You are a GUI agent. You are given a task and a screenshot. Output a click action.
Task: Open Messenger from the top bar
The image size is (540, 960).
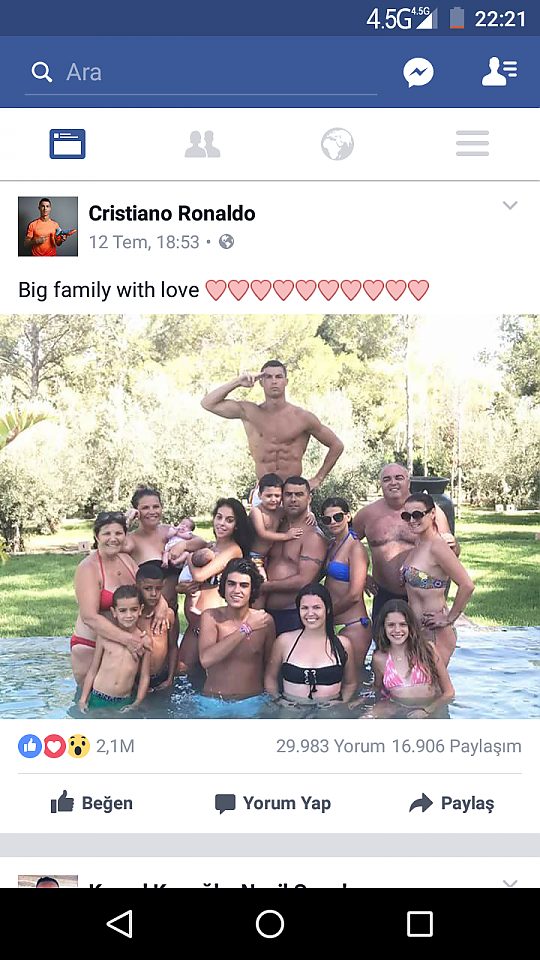[418, 73]
